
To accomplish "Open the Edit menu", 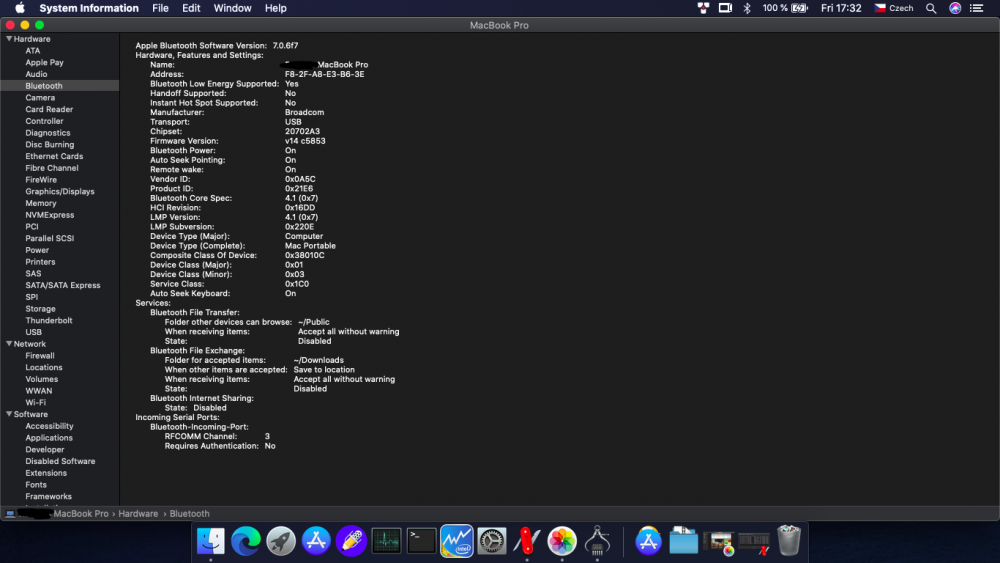I will pyautogui.click(x=191, y=8).
